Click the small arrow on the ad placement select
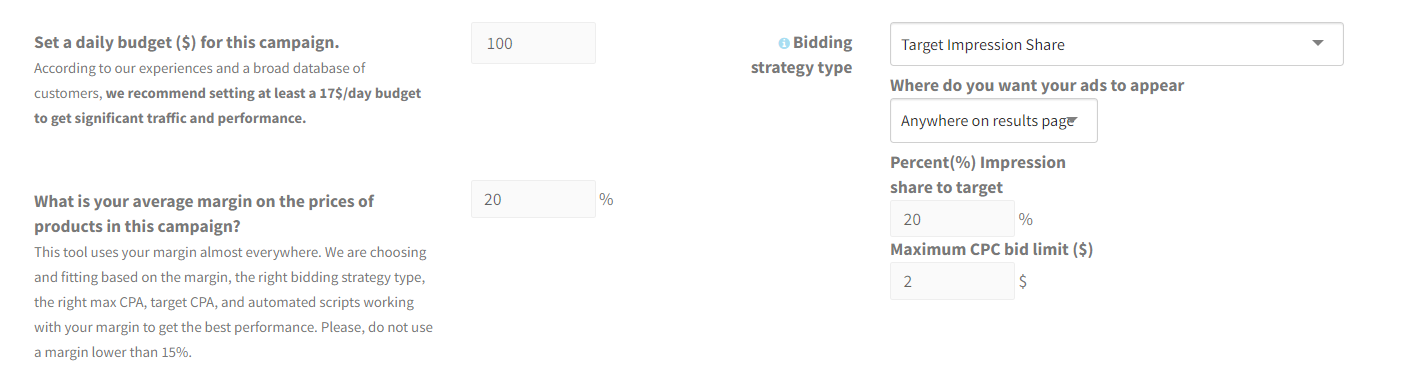The height and width of the screenshot is (376, 1405). coord(1071,121)
